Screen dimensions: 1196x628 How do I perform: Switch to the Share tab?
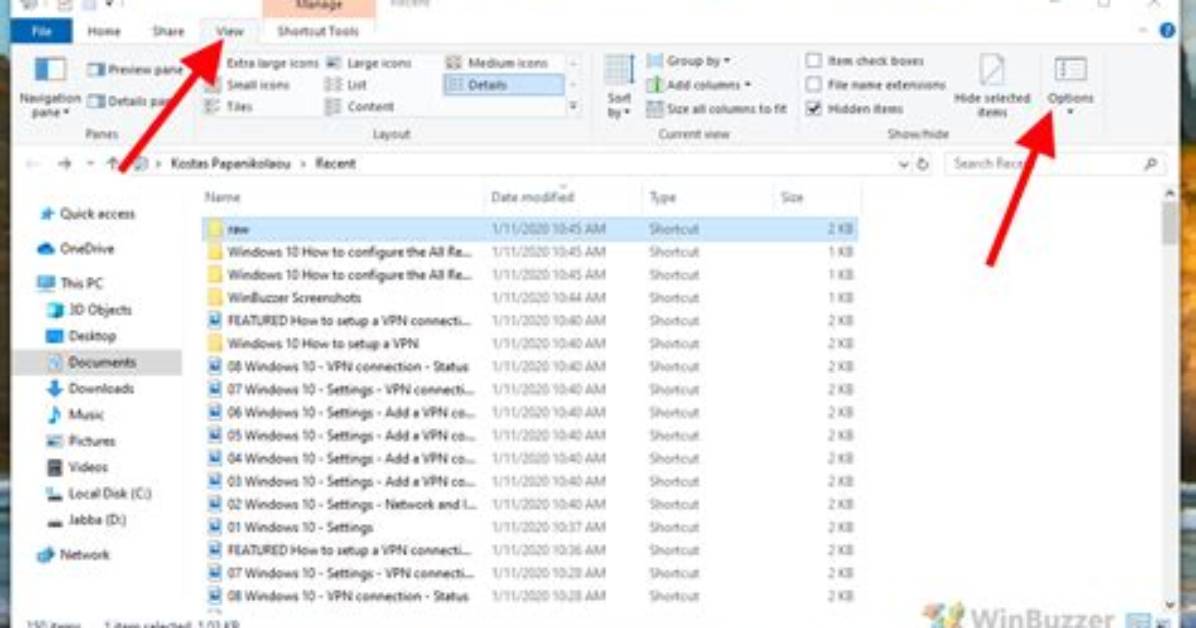168,31
